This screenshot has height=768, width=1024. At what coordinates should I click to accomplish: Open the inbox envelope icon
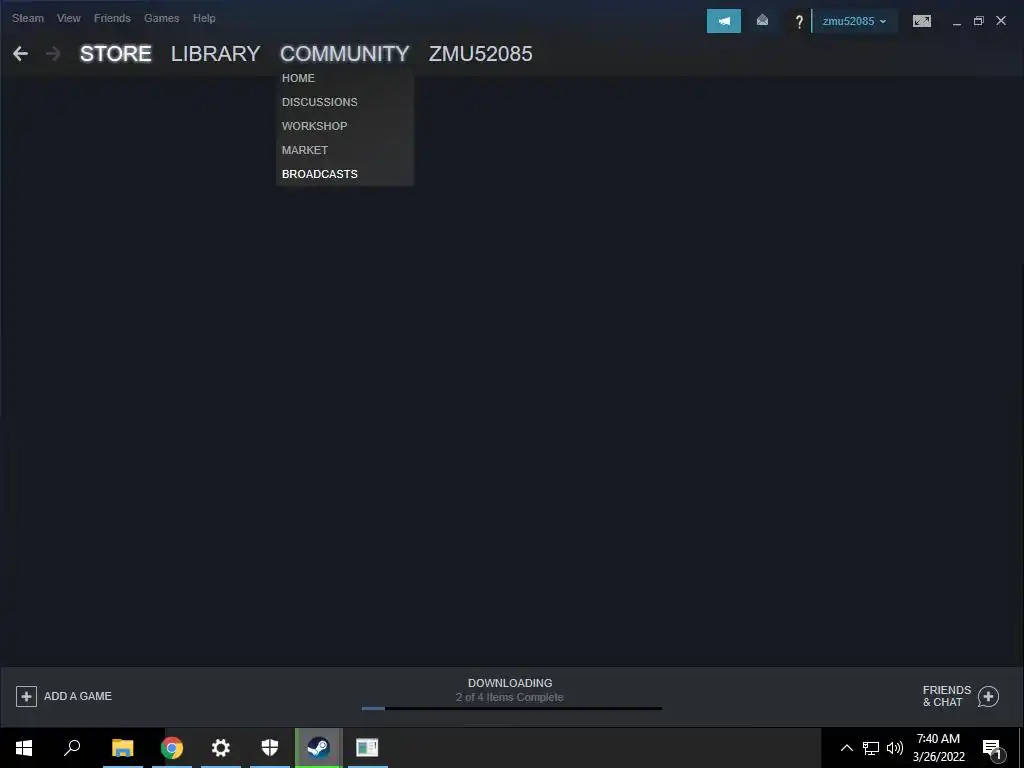[x=762, y=21]
